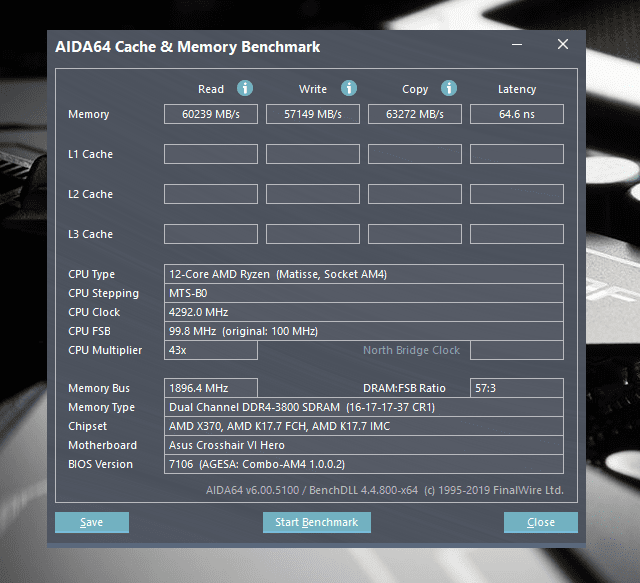Viewport: 640px width, 583px height.
Task: Click the Motherboard value Asus Crosshair VI Hero
Action: pos(364,445)
